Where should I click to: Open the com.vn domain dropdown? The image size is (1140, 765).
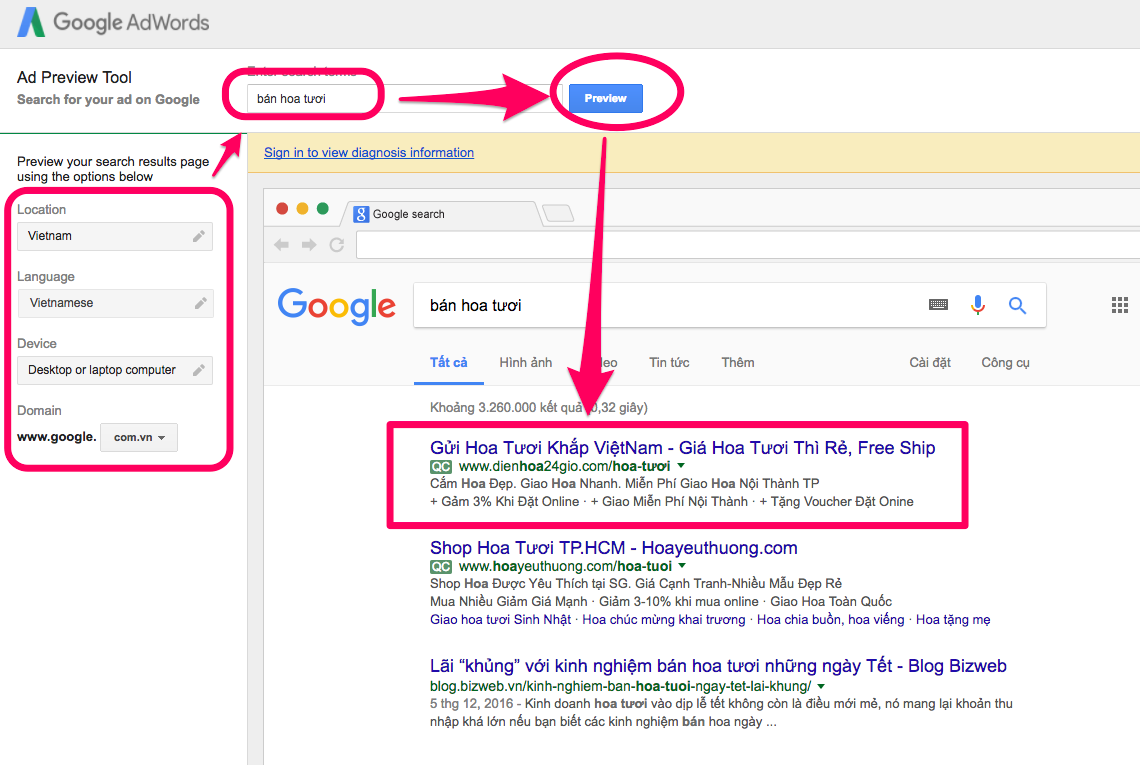pyautogui.click(x=139, y=437)
